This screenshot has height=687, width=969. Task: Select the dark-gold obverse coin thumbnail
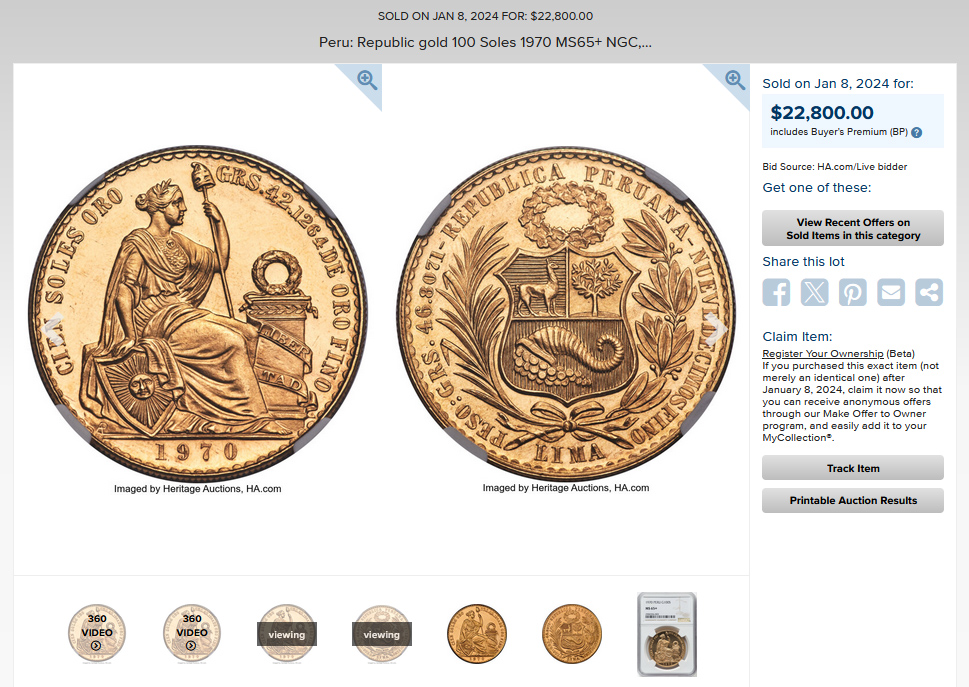coord(476,634)
